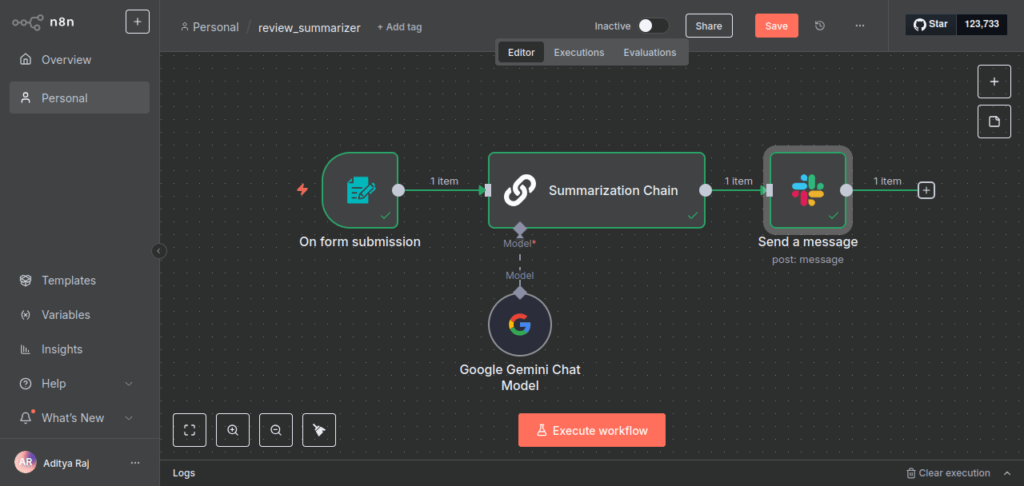The image size is (1024, 486).
Task: Click the Slack node icon
Action: (807, 190)
